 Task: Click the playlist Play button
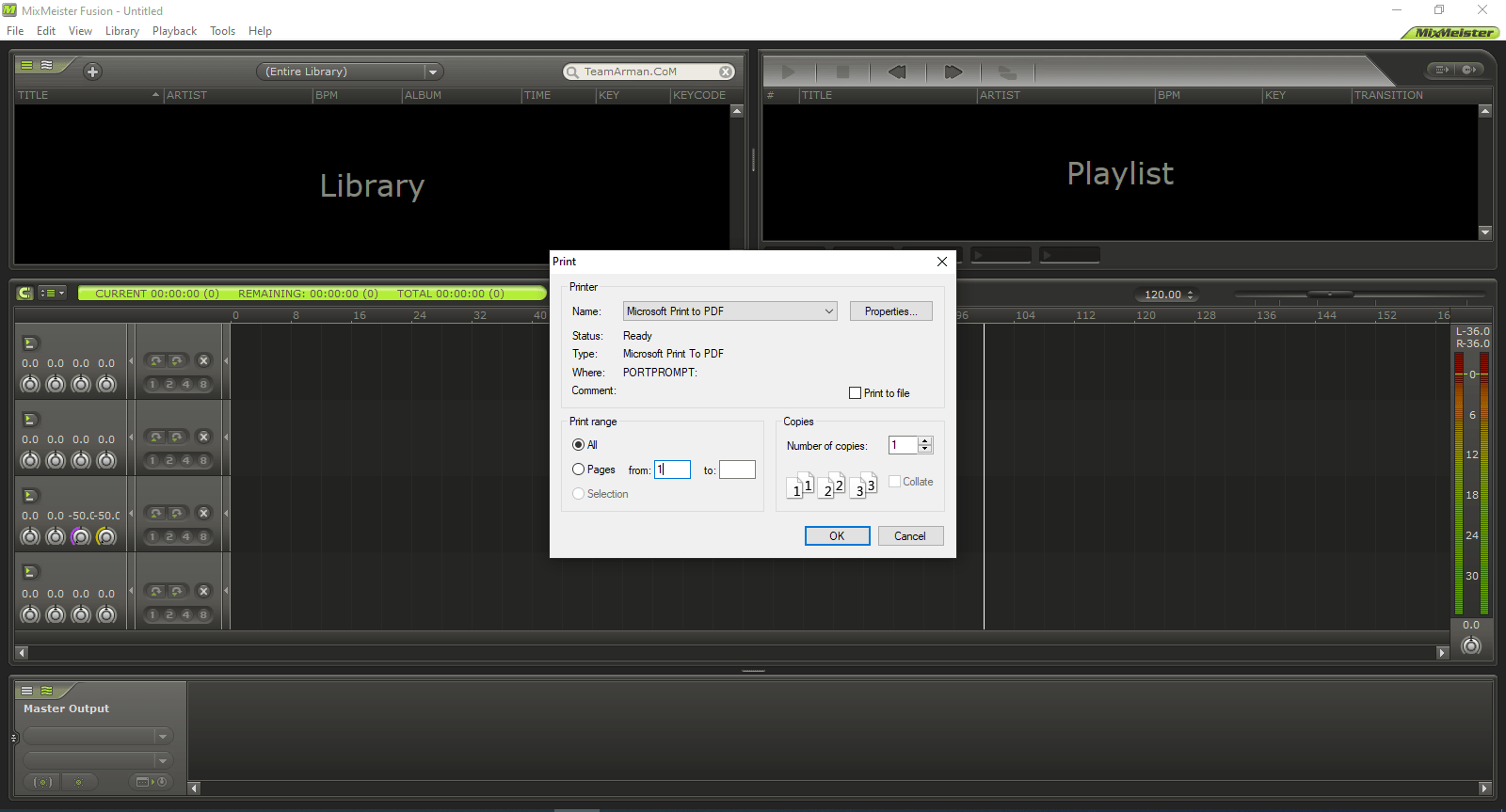[789, 72]
